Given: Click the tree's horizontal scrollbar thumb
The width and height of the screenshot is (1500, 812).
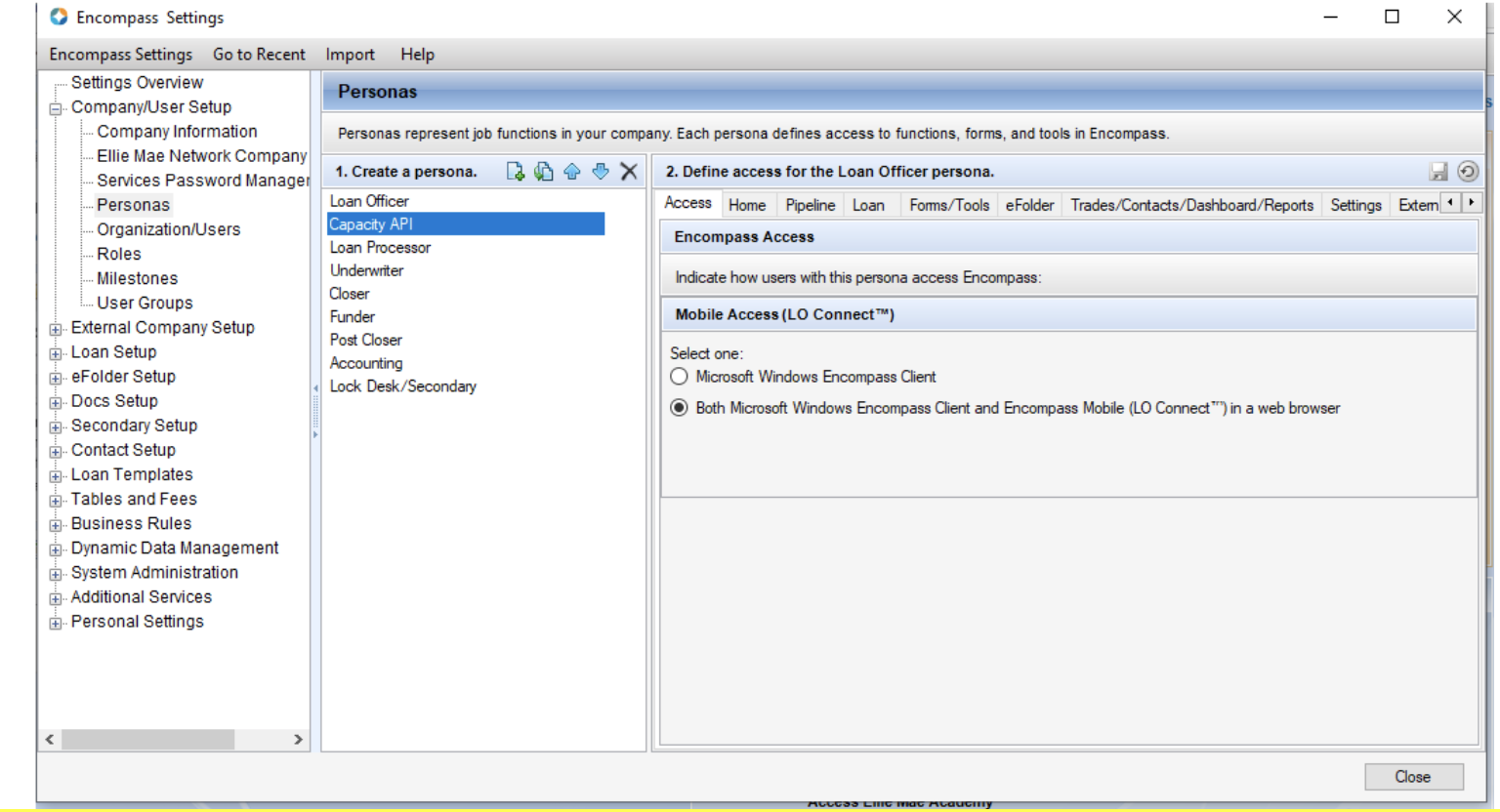Looking at the screenshot, I should pos(147,740).
